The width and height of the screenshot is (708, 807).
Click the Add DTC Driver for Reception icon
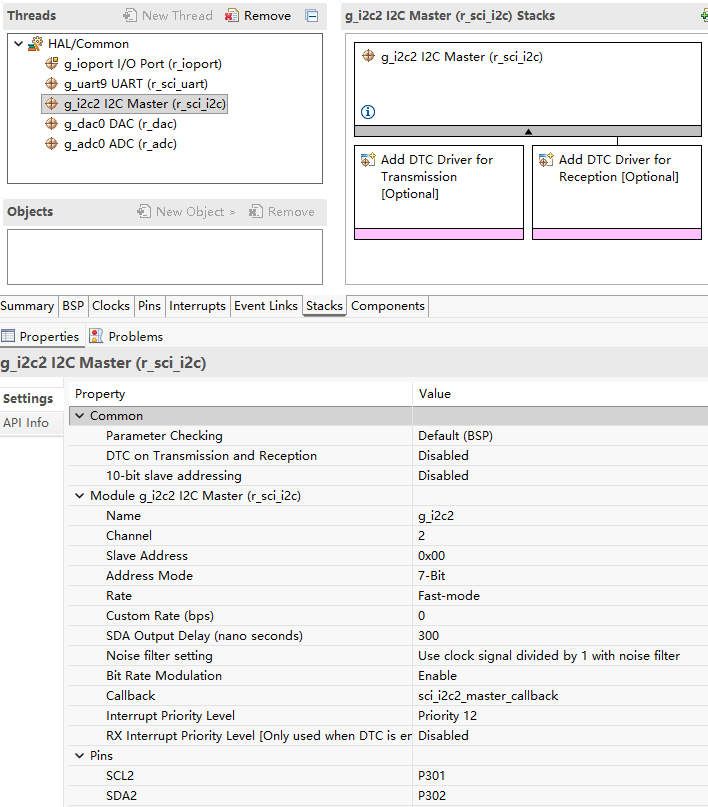pos(546,160)
